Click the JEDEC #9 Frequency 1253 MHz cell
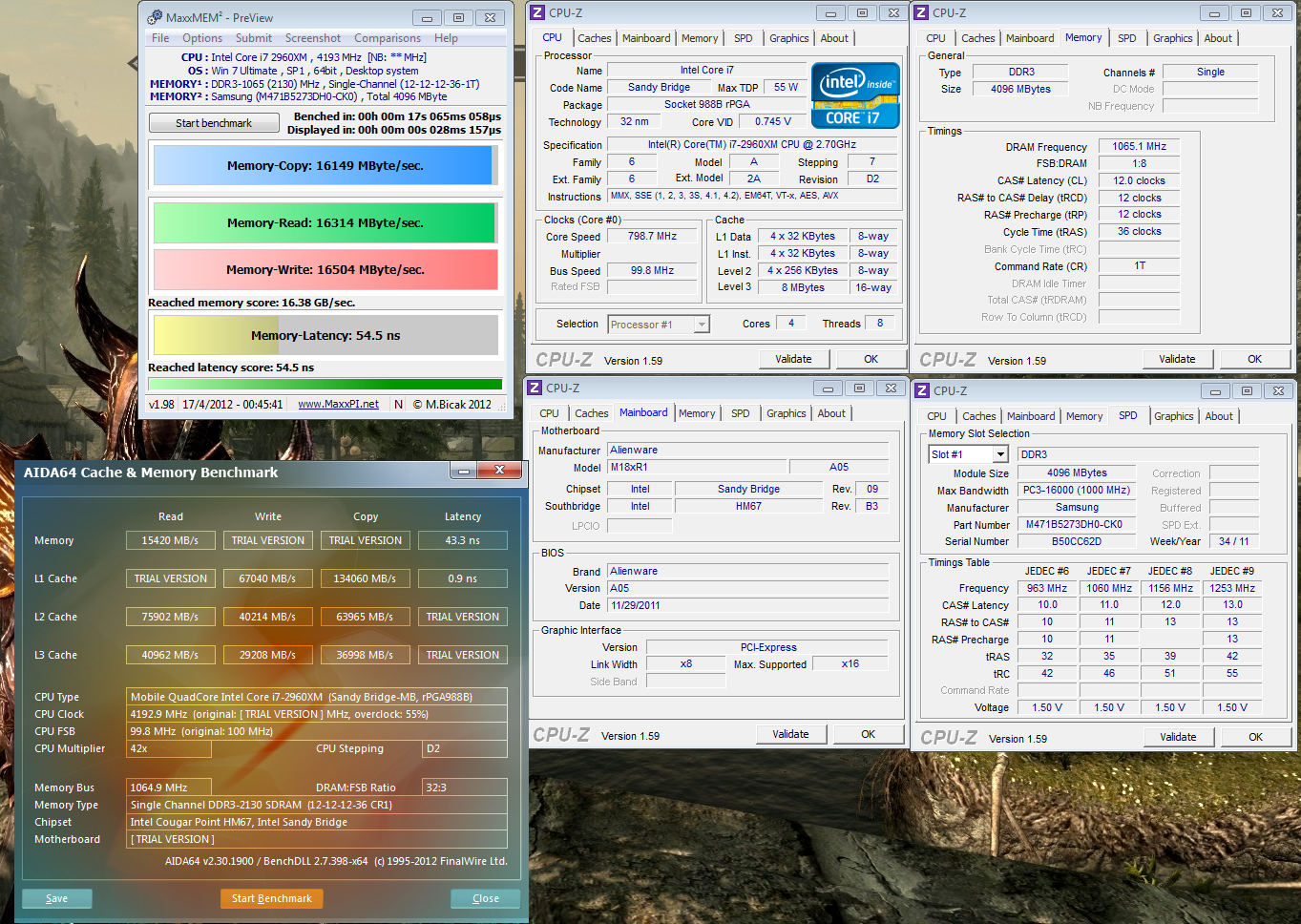 (1233, 588)
